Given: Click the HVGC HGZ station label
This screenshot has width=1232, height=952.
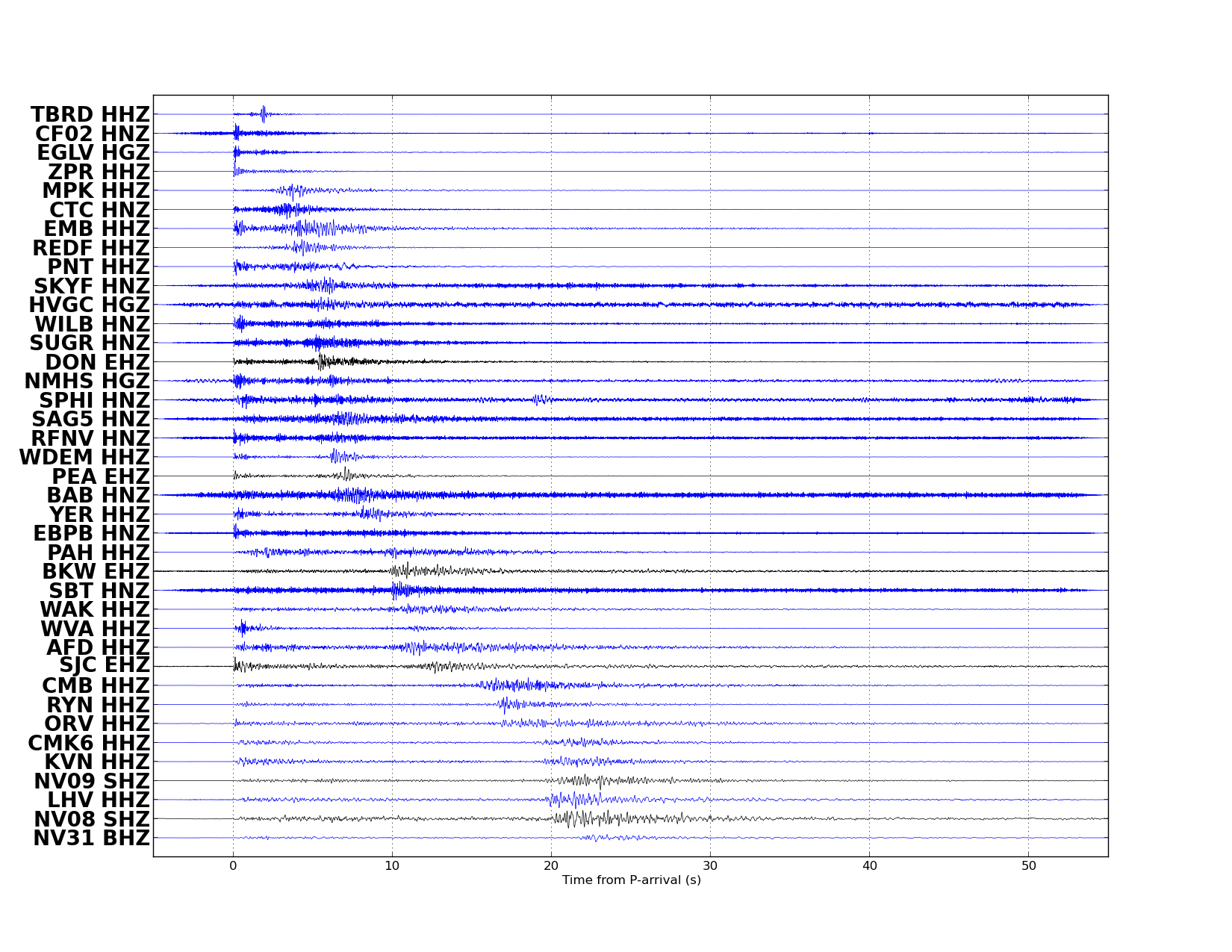Looking at the screenshot, I should (90, 305).
